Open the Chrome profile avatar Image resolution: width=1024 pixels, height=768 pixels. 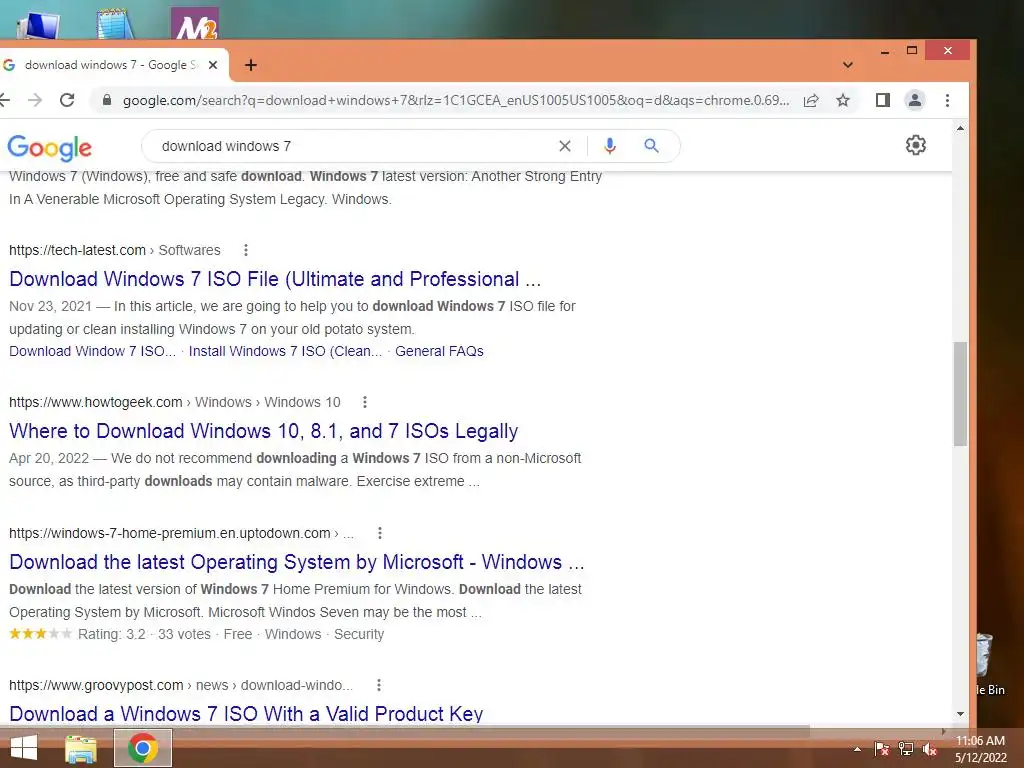[915, 100]
